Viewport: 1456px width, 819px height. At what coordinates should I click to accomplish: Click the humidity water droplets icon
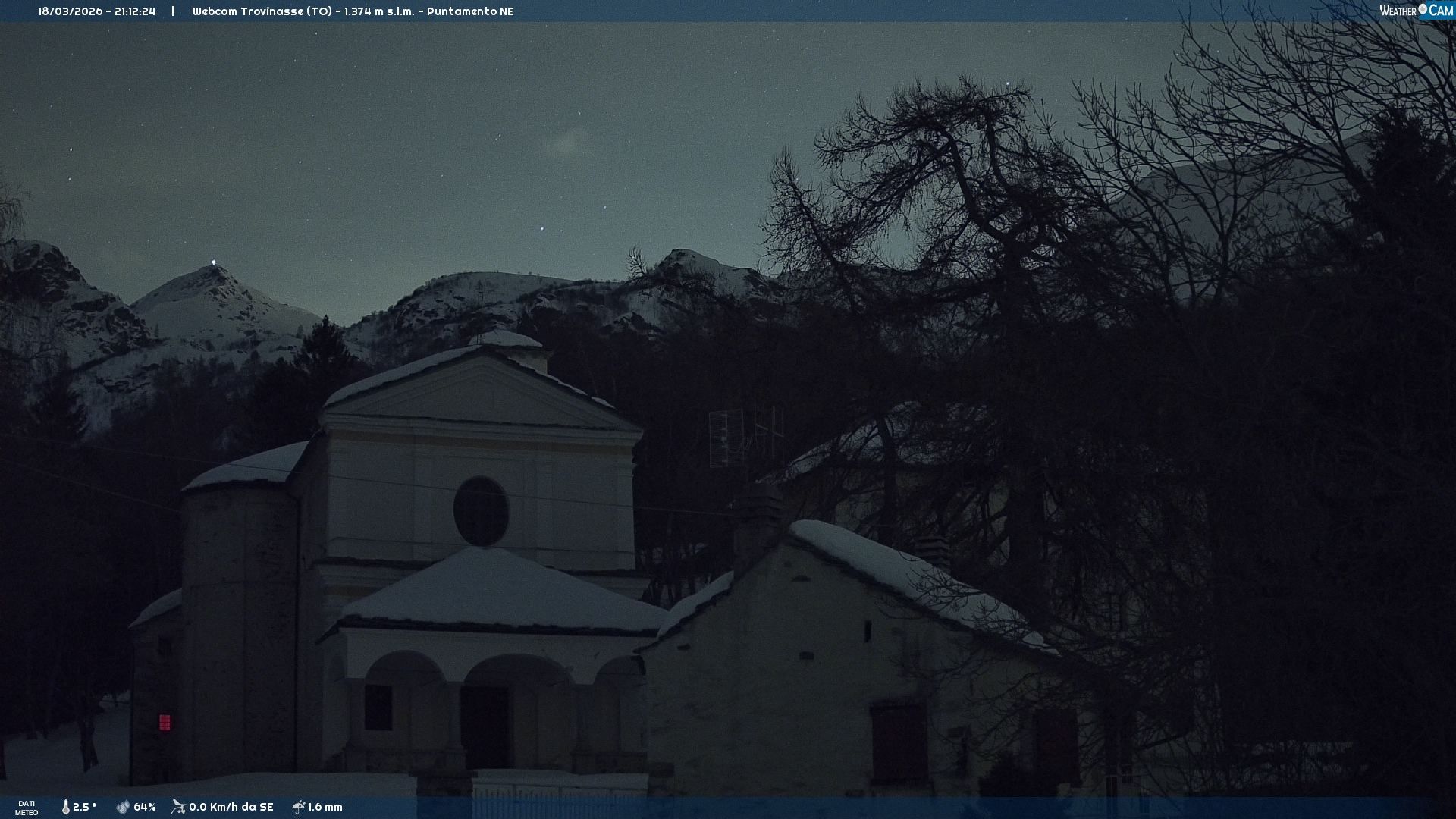tap(123, 807)
